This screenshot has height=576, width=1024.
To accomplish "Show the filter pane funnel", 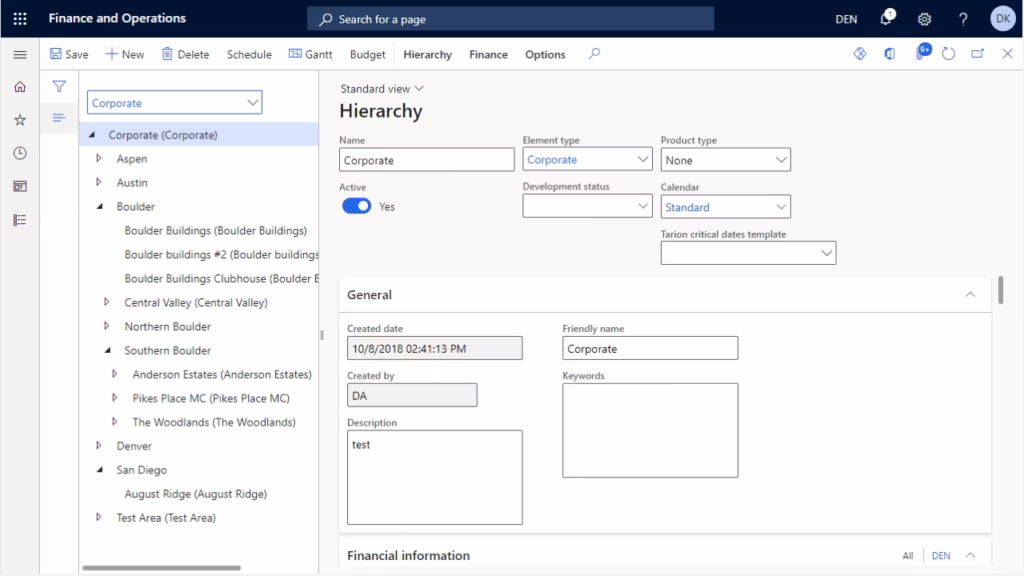I will (x=59, y=86).
